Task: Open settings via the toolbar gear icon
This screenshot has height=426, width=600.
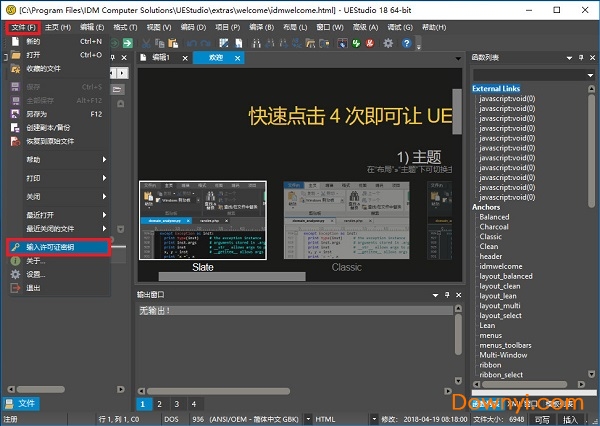Action: pos(388,43)
